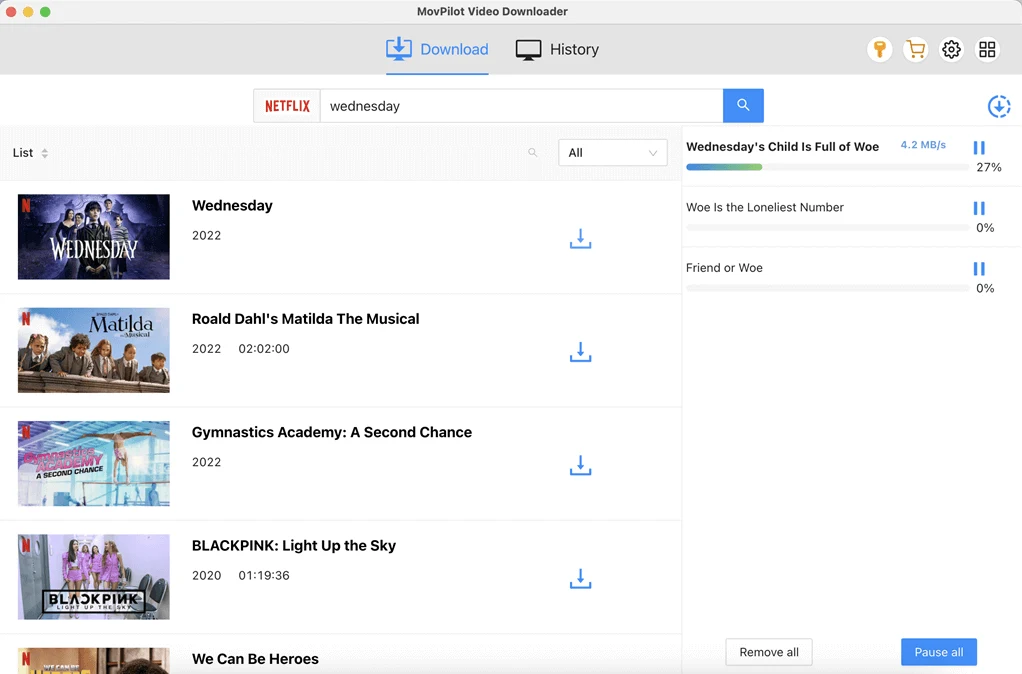The height and width of the screenshot is (674, 1022).
Task: Click the Wednesday's Child progress bar
Action: click(x=826, y=167)
